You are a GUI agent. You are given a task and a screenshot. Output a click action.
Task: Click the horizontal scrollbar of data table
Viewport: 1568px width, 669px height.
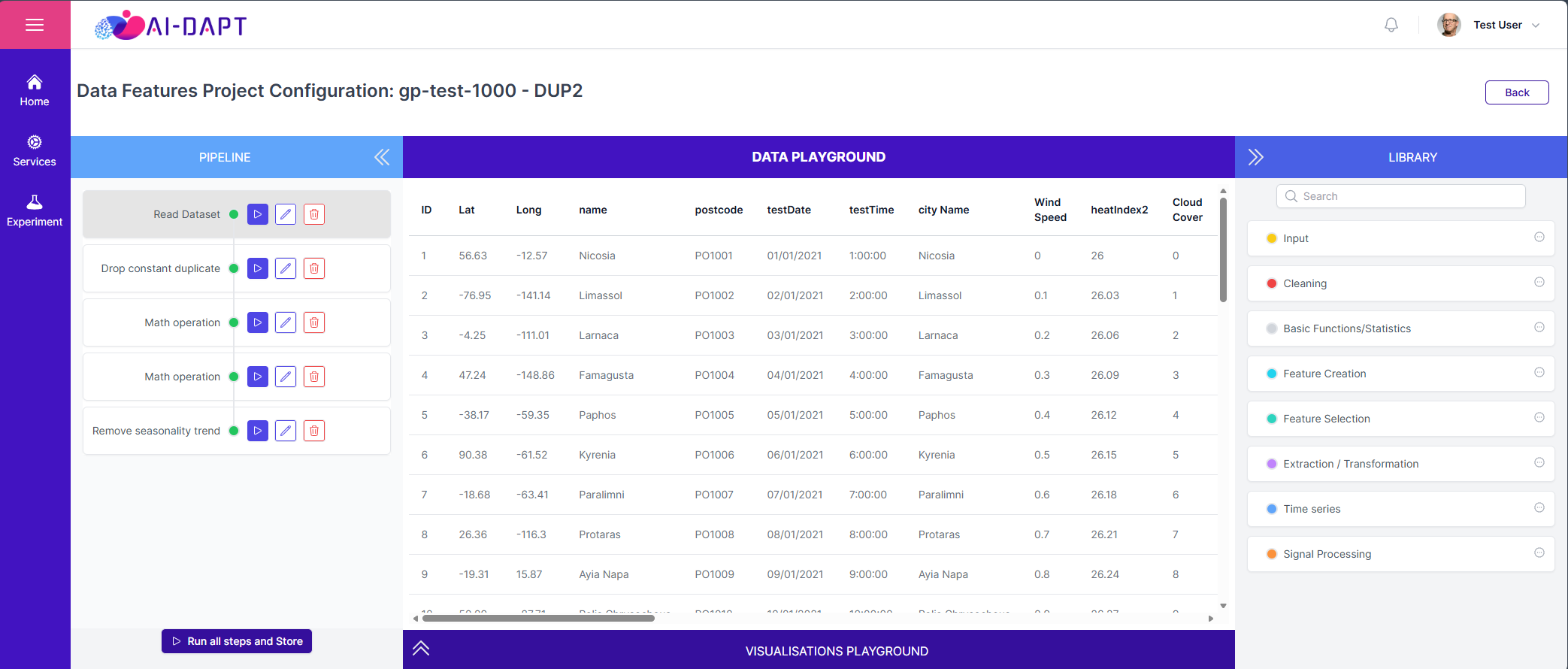(538, 619)
